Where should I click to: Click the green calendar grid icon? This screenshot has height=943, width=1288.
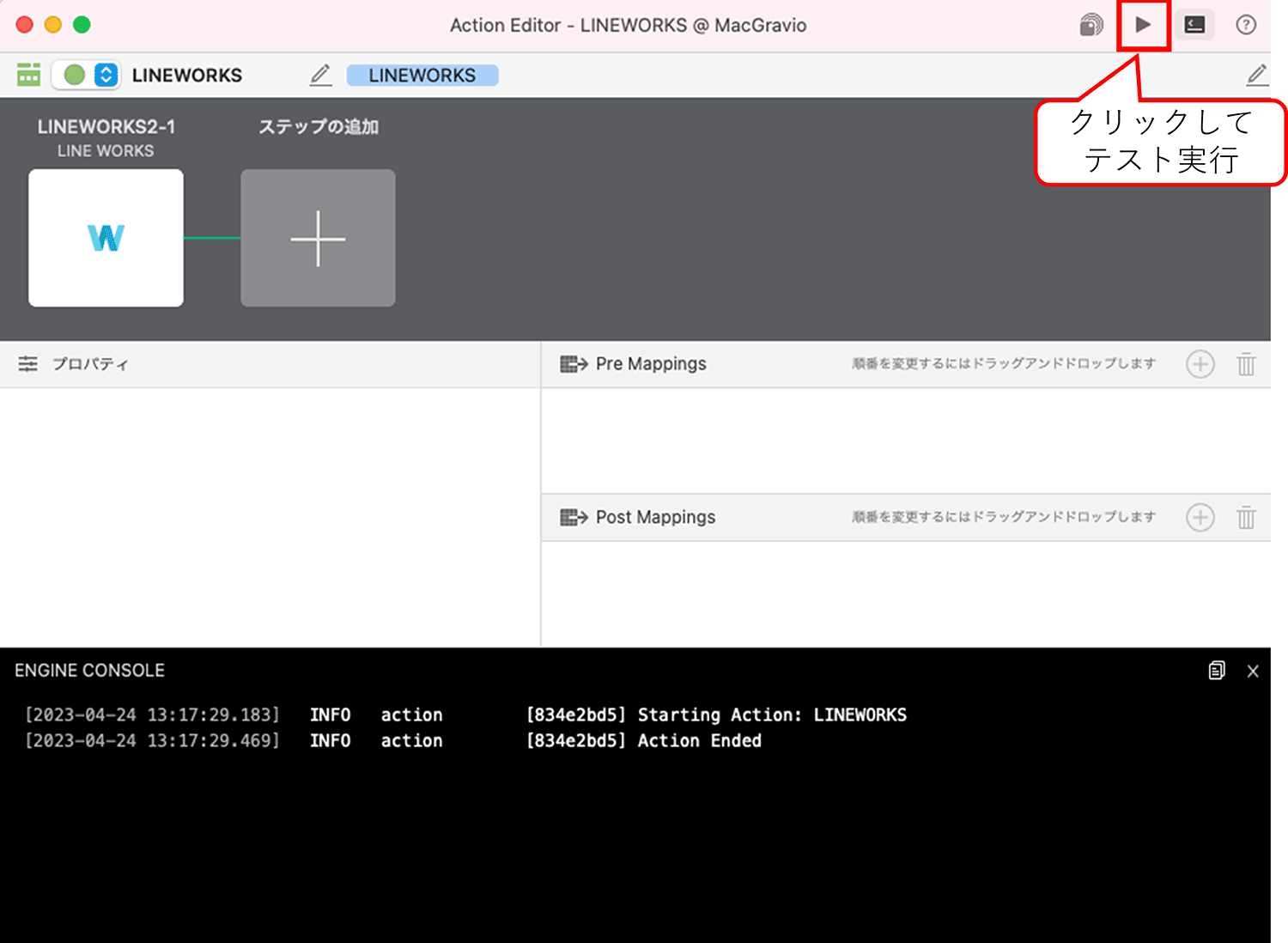pos(28,75)
